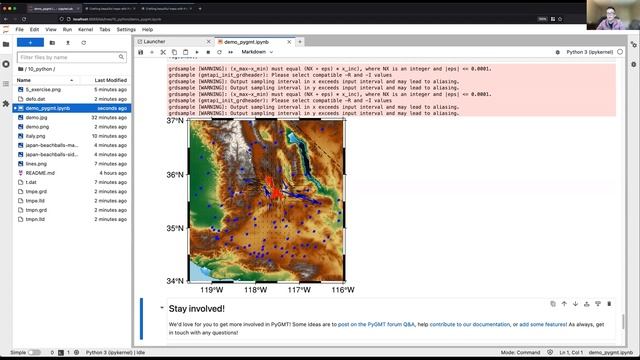The image size is (640, 360).
Task: Open the property inspector gears icon
Action: 633,44
